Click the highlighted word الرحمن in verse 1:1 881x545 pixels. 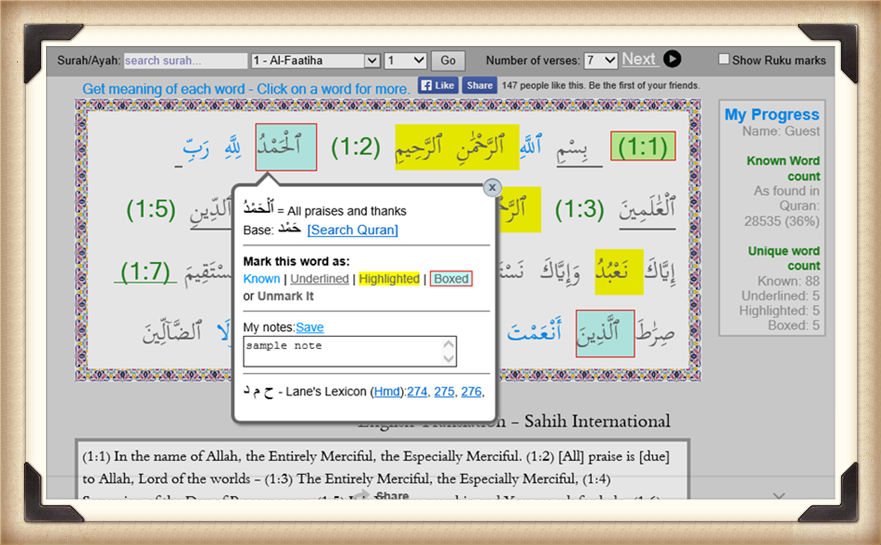tap(480, 147)
